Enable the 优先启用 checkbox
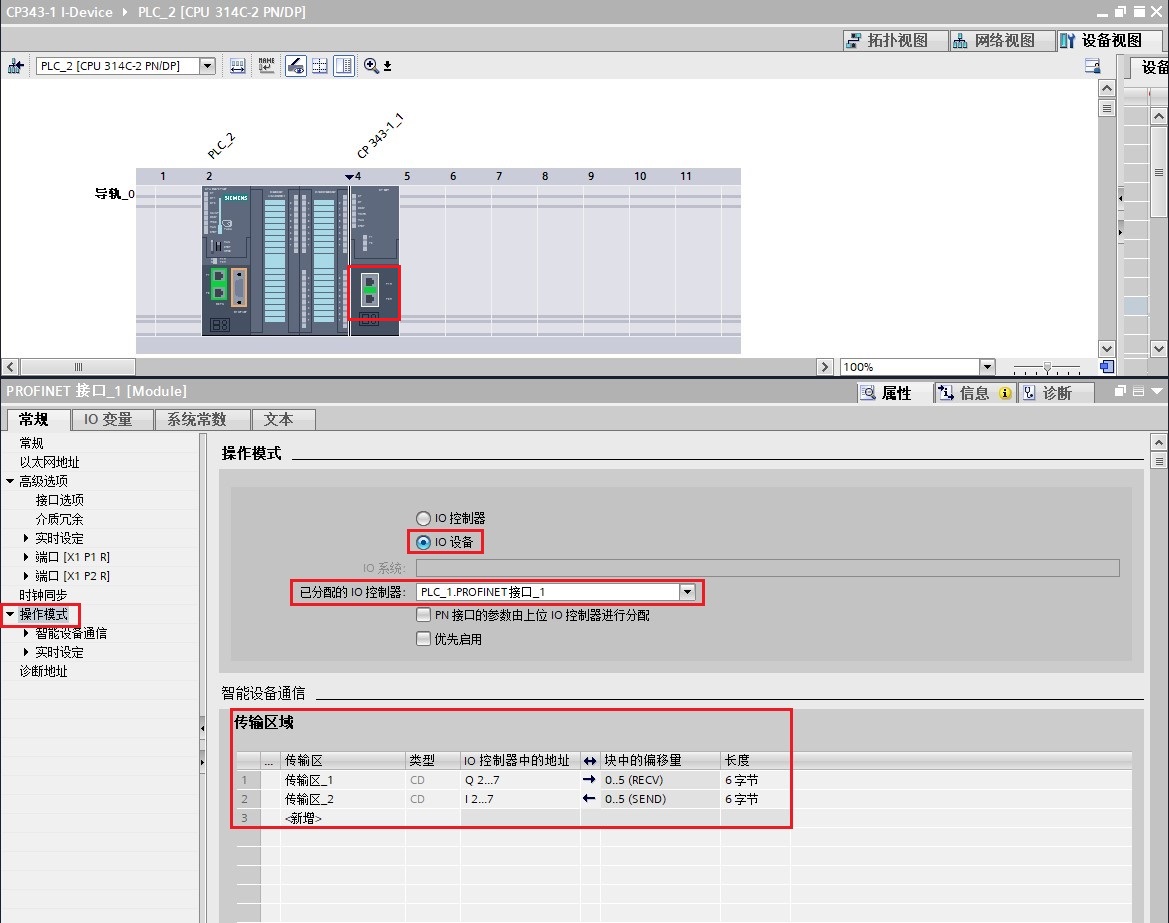The height and width of the screenshot is (923, 1169). (x=423, y=639)
